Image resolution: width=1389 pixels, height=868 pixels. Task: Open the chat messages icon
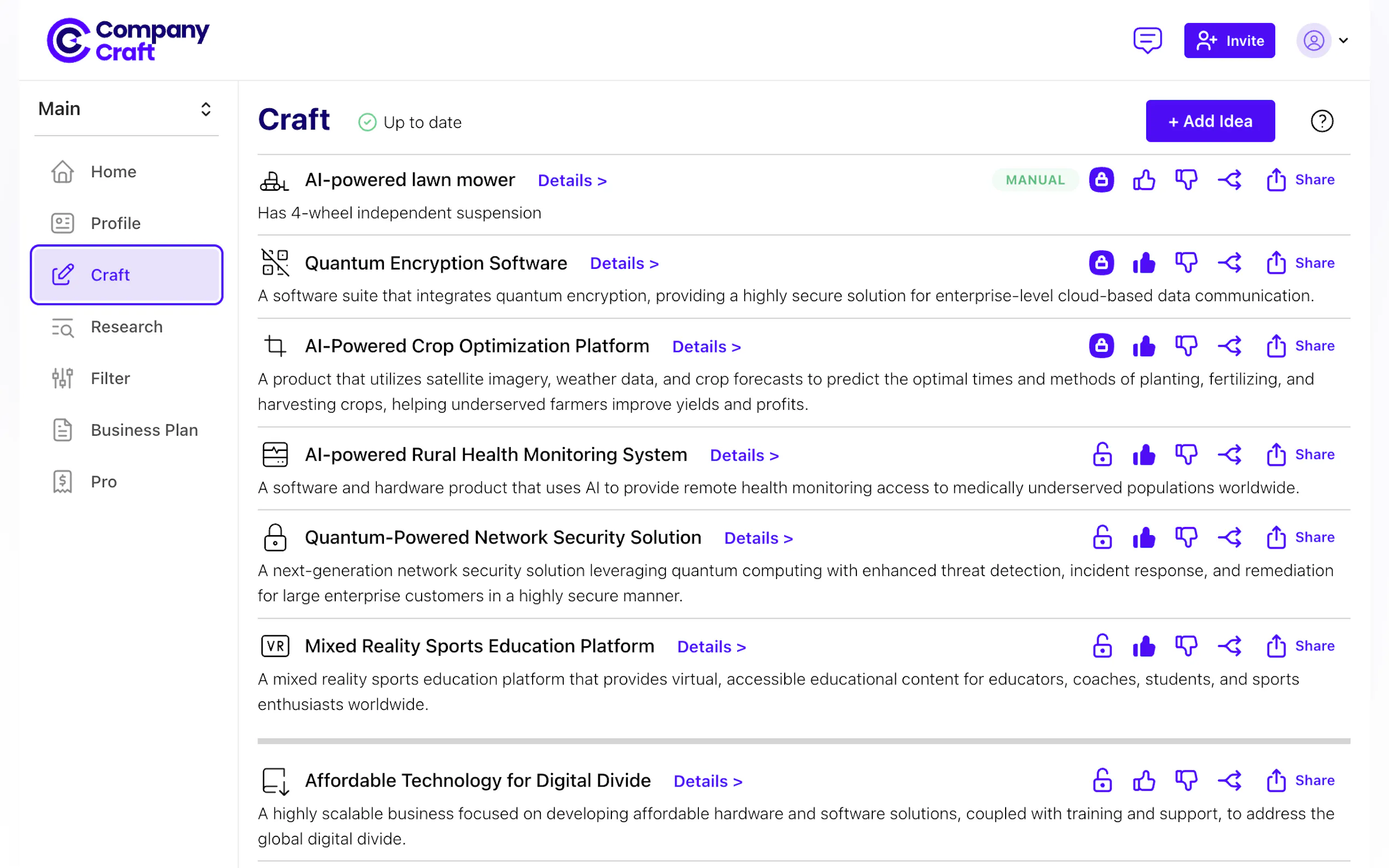coord(1147,40)
